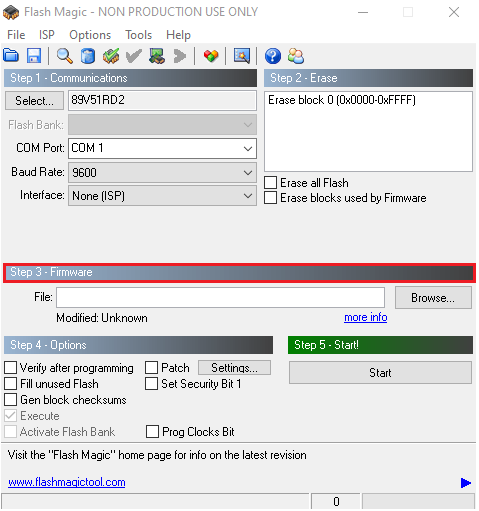Image resolution: width=479 pixels, height=511 pixels.
Task: Toggle Gen block checksums checkbox
Action: [x=10, y=399]
